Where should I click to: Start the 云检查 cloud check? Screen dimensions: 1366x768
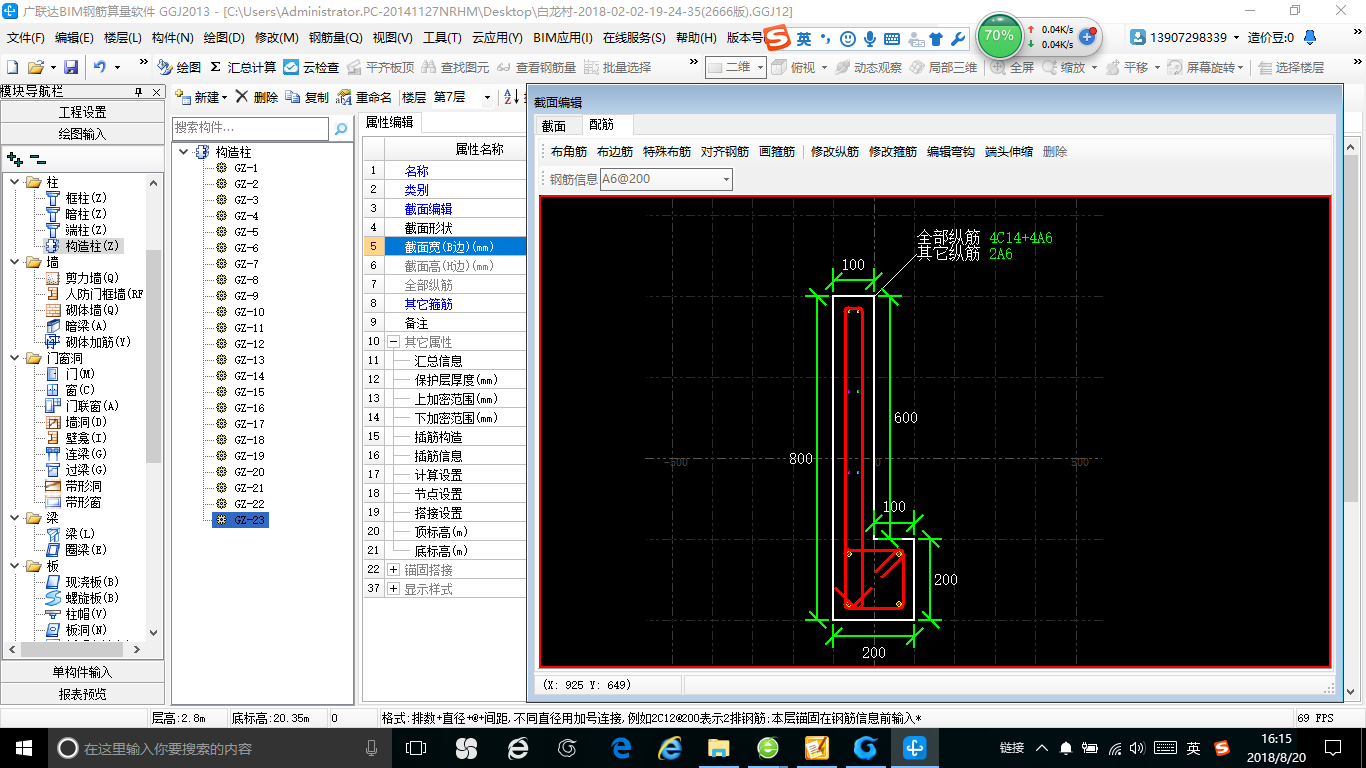point(311,67)
